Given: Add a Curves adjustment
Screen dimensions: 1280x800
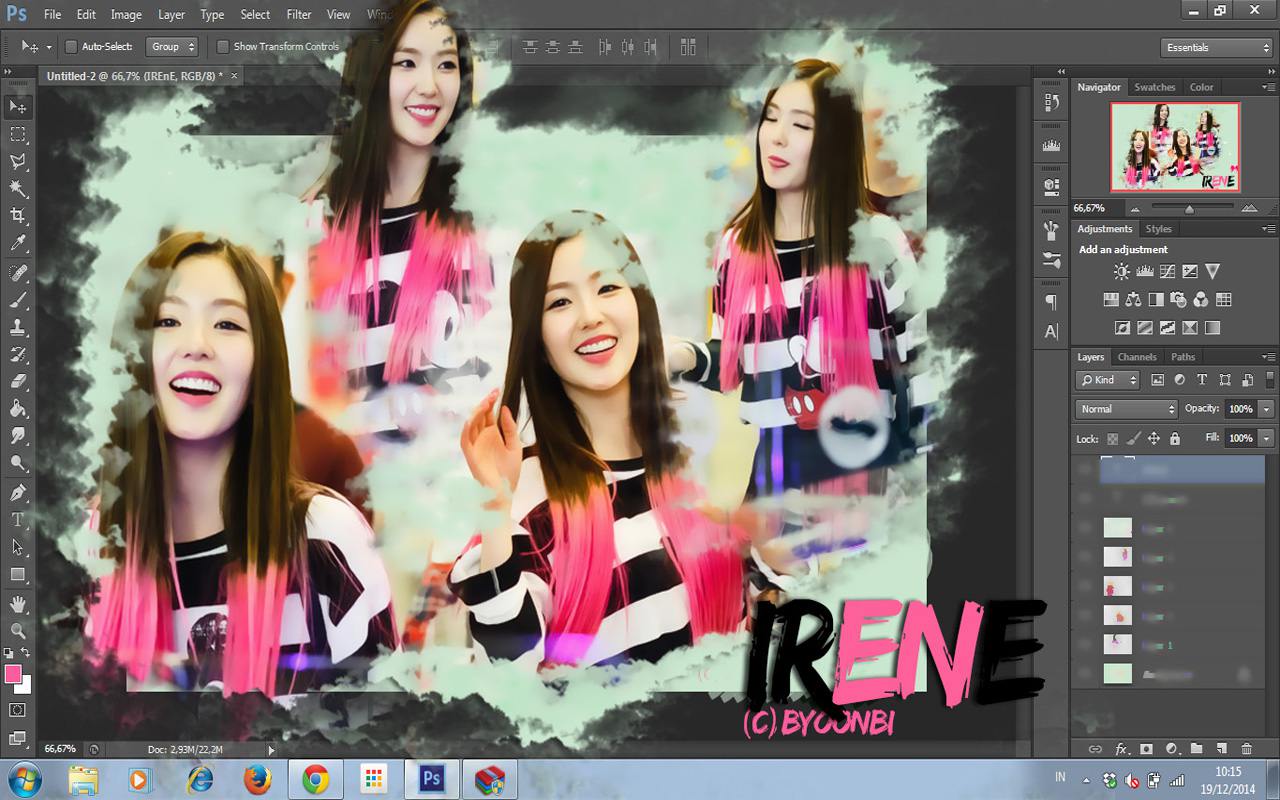Looking at the screenshot, I should 1167,271.
